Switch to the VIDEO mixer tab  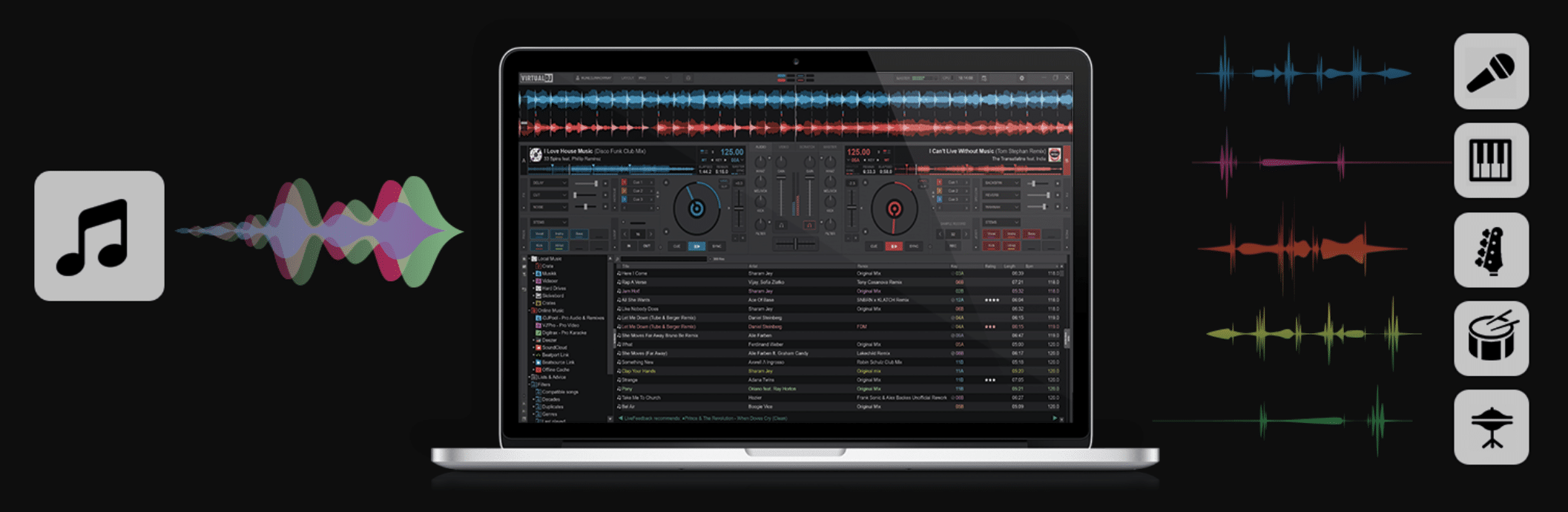click(784, 148)
